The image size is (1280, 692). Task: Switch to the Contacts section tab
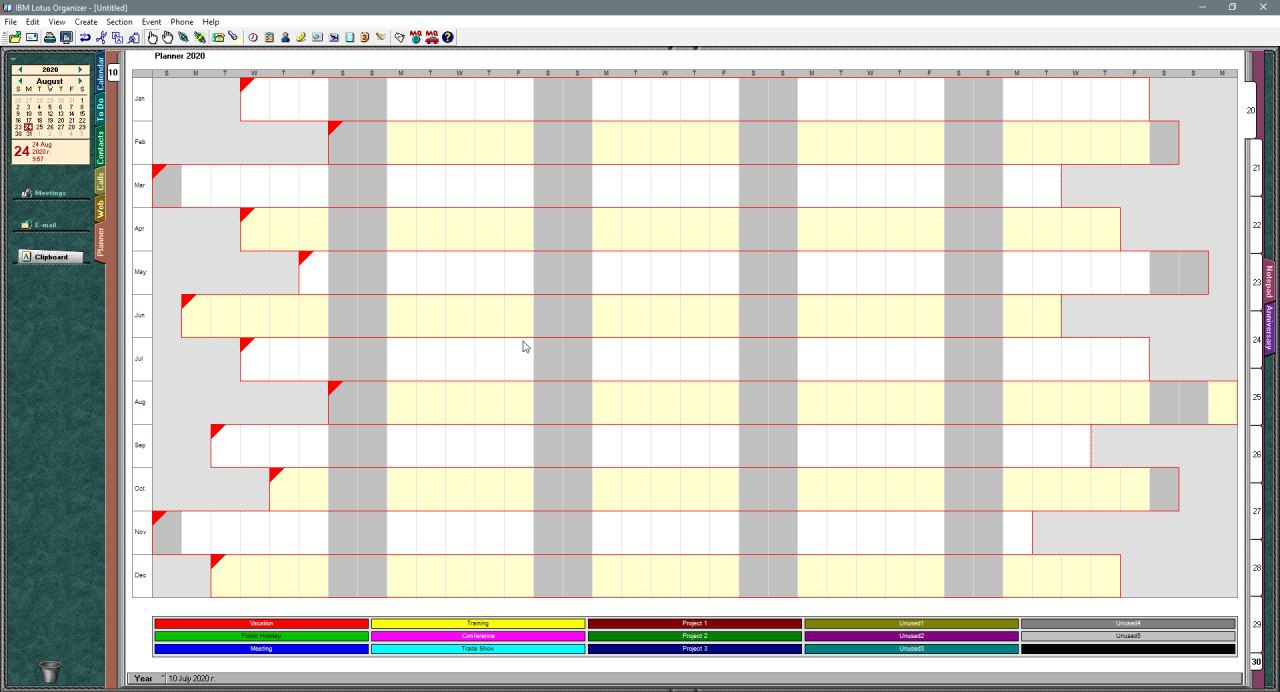100,147
